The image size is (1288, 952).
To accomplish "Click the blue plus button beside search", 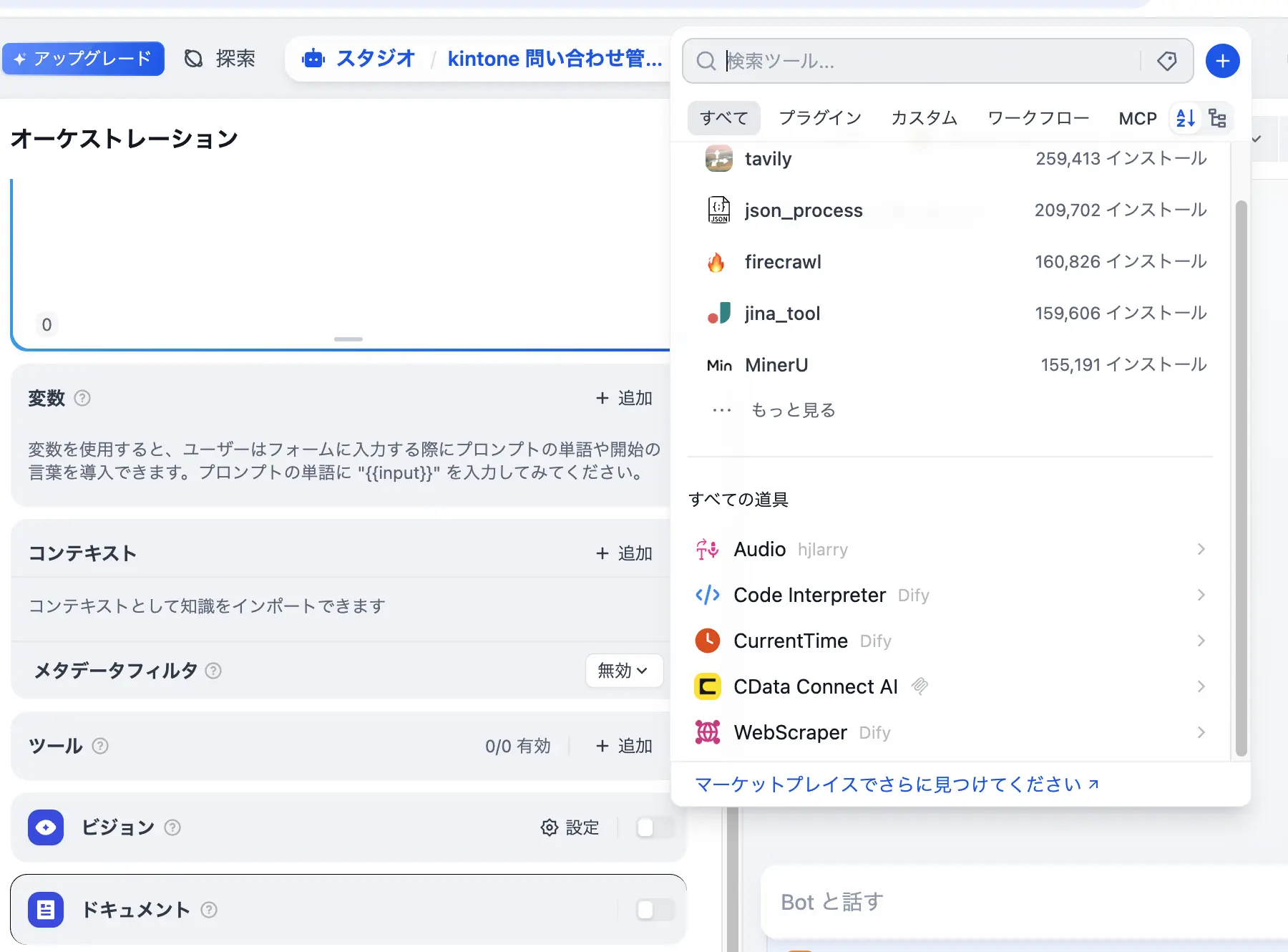I will 1222,61.
